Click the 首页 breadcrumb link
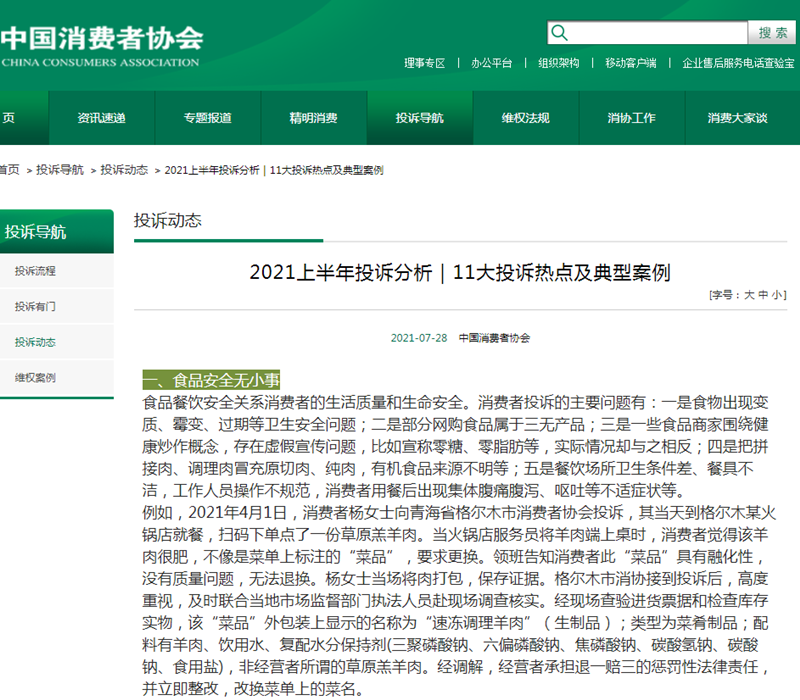This screenshot has height=700, width=800. point(9,170)
